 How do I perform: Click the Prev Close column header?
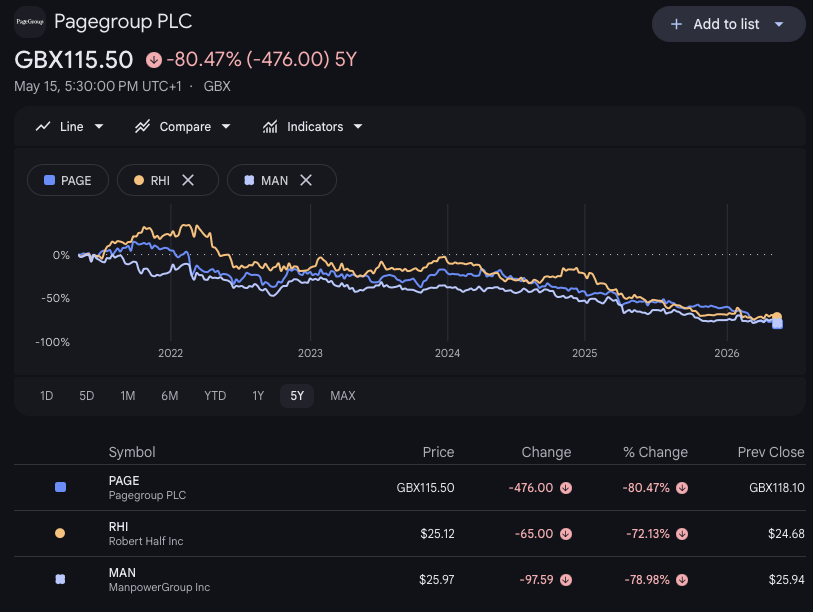[771, 452]
